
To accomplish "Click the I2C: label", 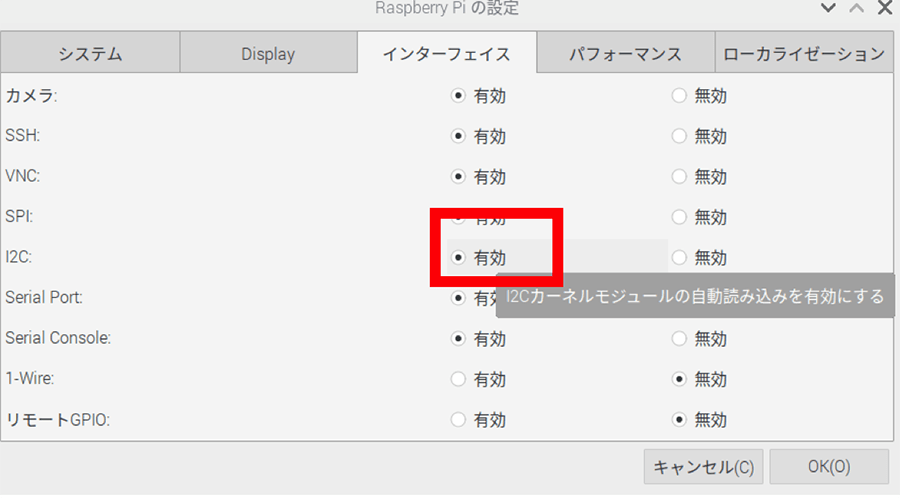I will pyautogui.click(x=18, y=257).
